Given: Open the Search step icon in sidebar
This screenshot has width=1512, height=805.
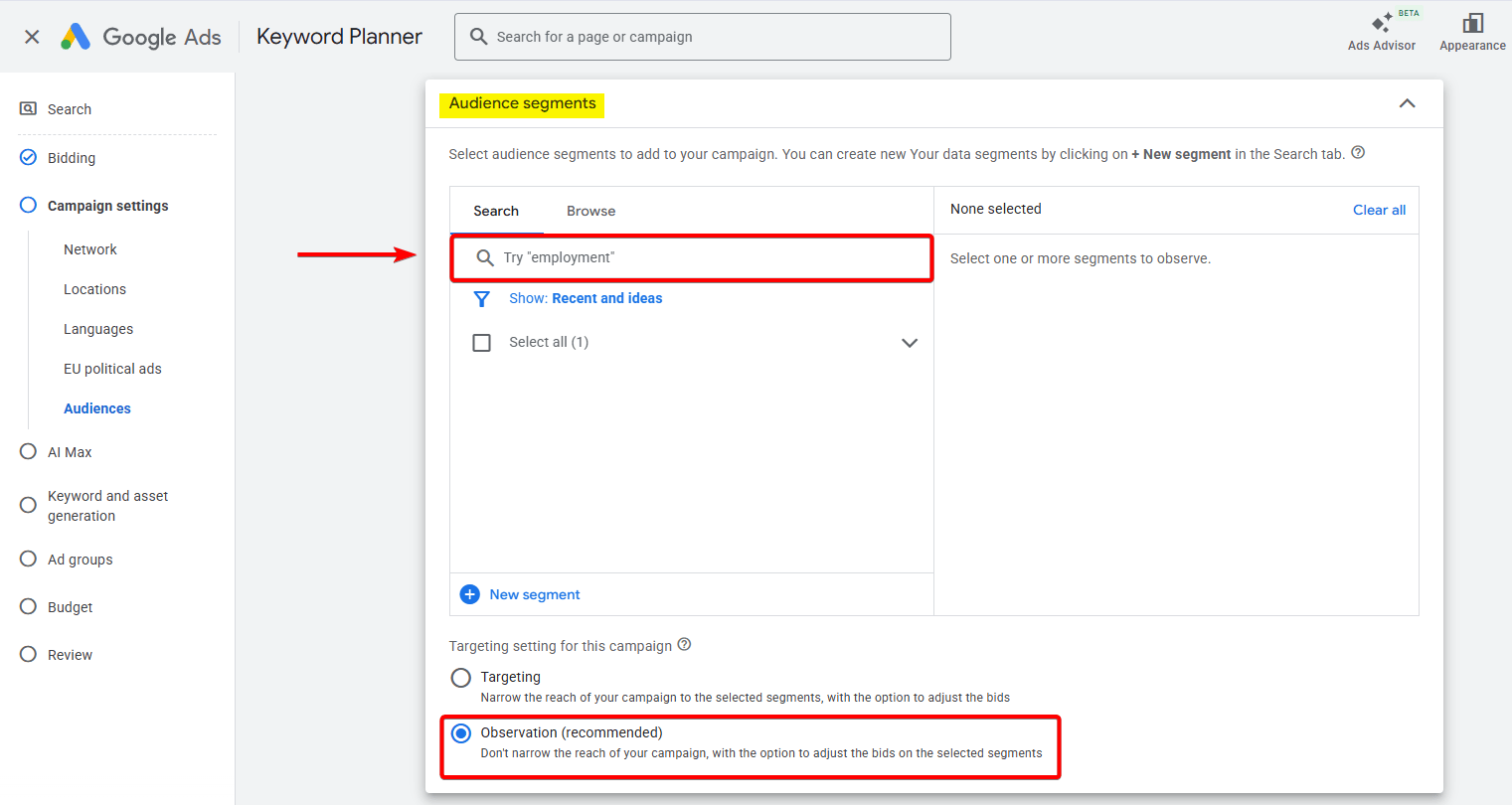Looking at the screenshot, I should (29, 109).
